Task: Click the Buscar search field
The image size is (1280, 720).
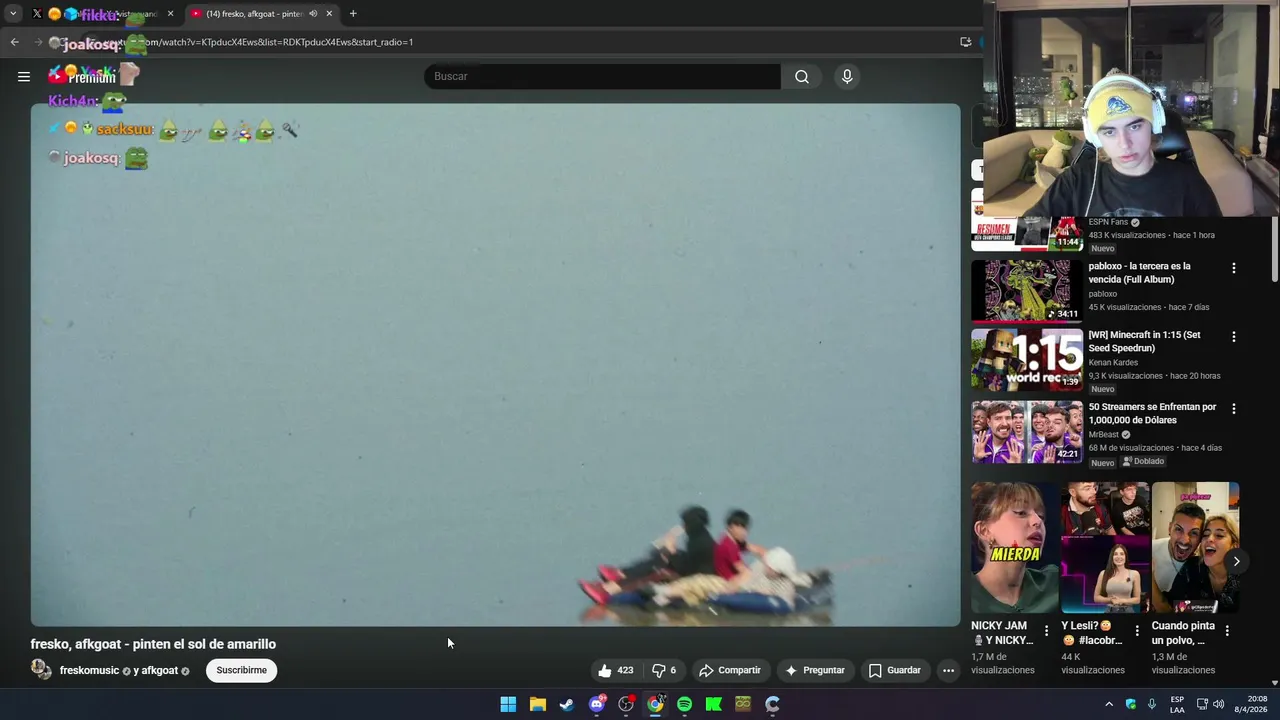Action: point(602,76)
